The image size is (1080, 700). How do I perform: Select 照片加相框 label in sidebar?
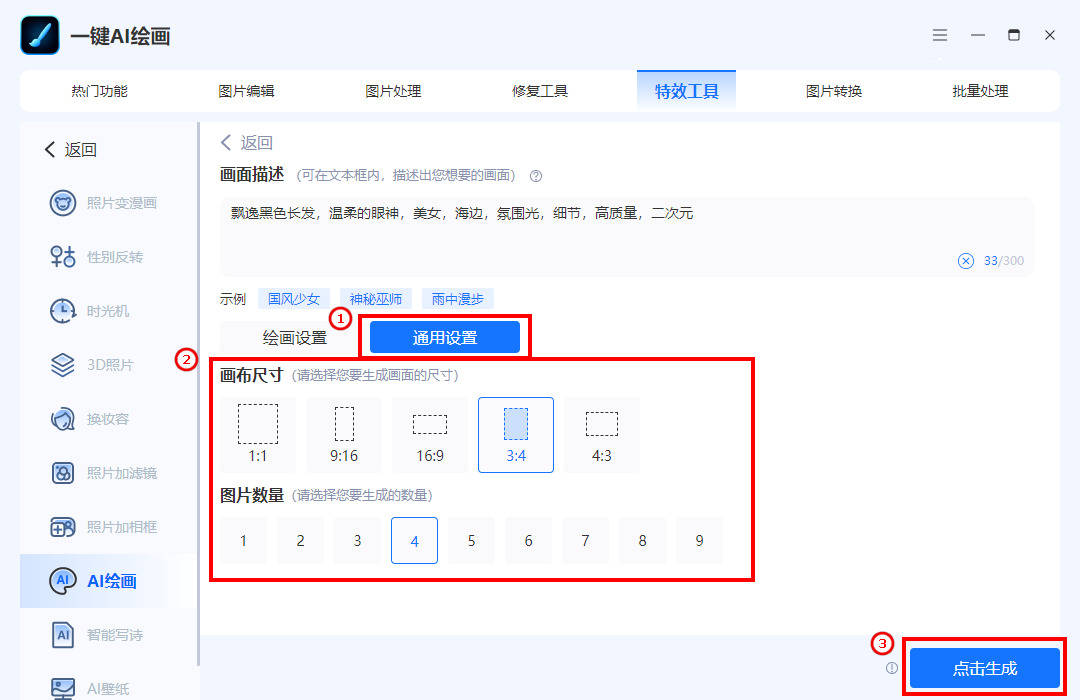122,527
